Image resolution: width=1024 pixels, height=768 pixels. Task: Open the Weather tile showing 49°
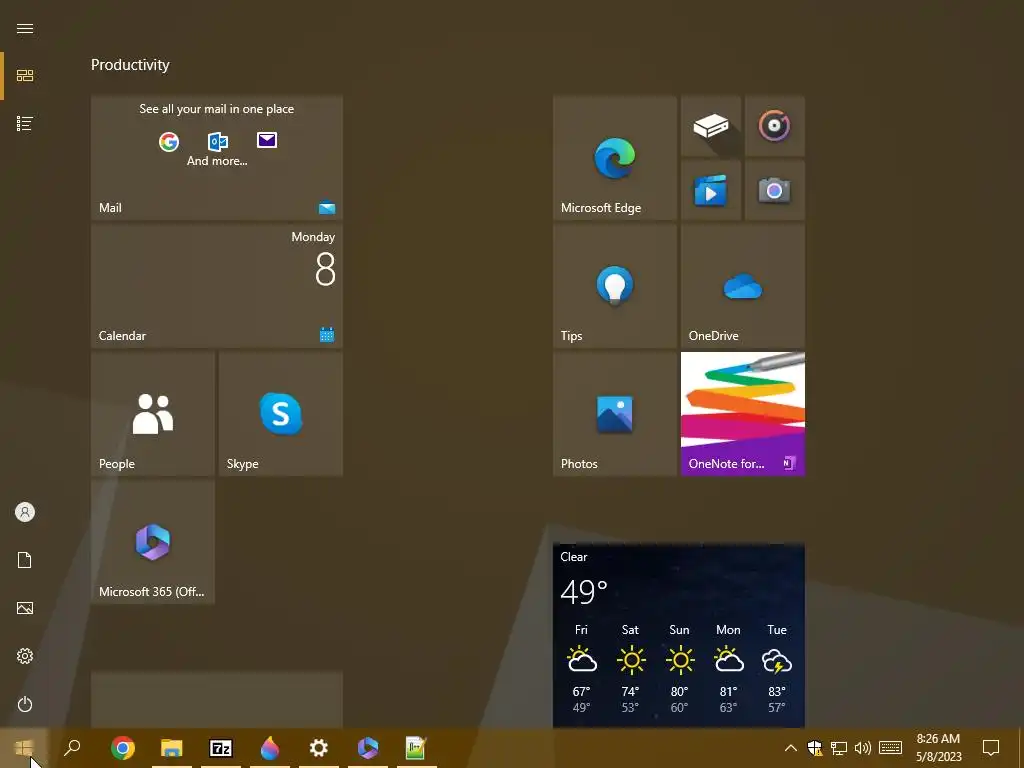(x=679, y=635)
